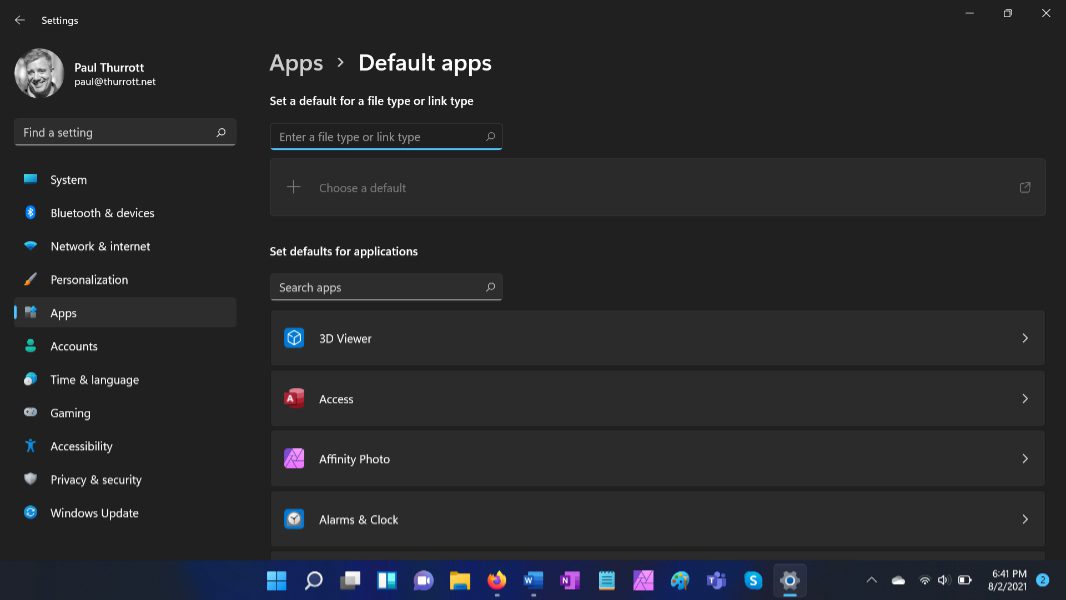The height and width of the screenshot is (600, 1066).
Task: Click the Access app icon
Action: pos(294,399)
